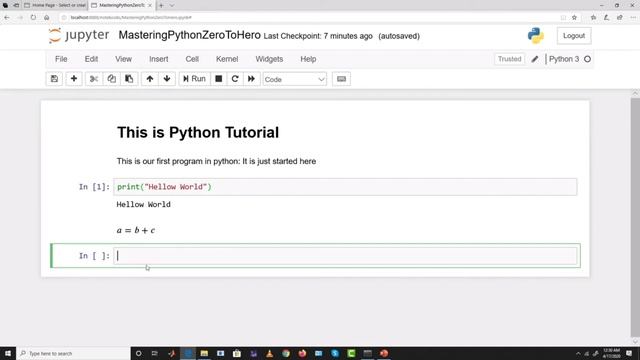Viewport: 640px width, 360px height.
Task: Copy the selected cells
Action: (x=111, y=79)
